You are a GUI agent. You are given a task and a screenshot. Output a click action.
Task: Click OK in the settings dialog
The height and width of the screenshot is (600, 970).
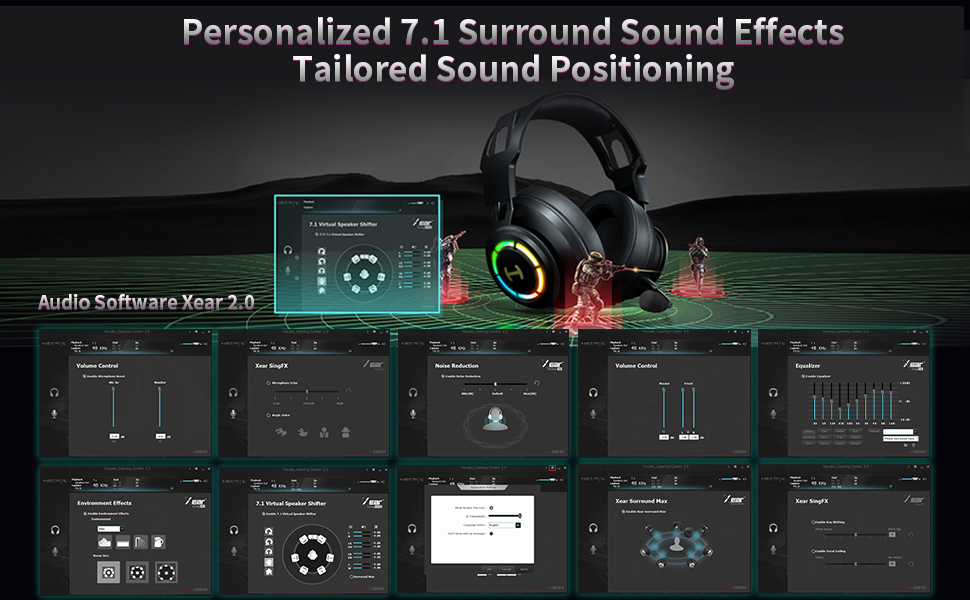coord(489,569)
